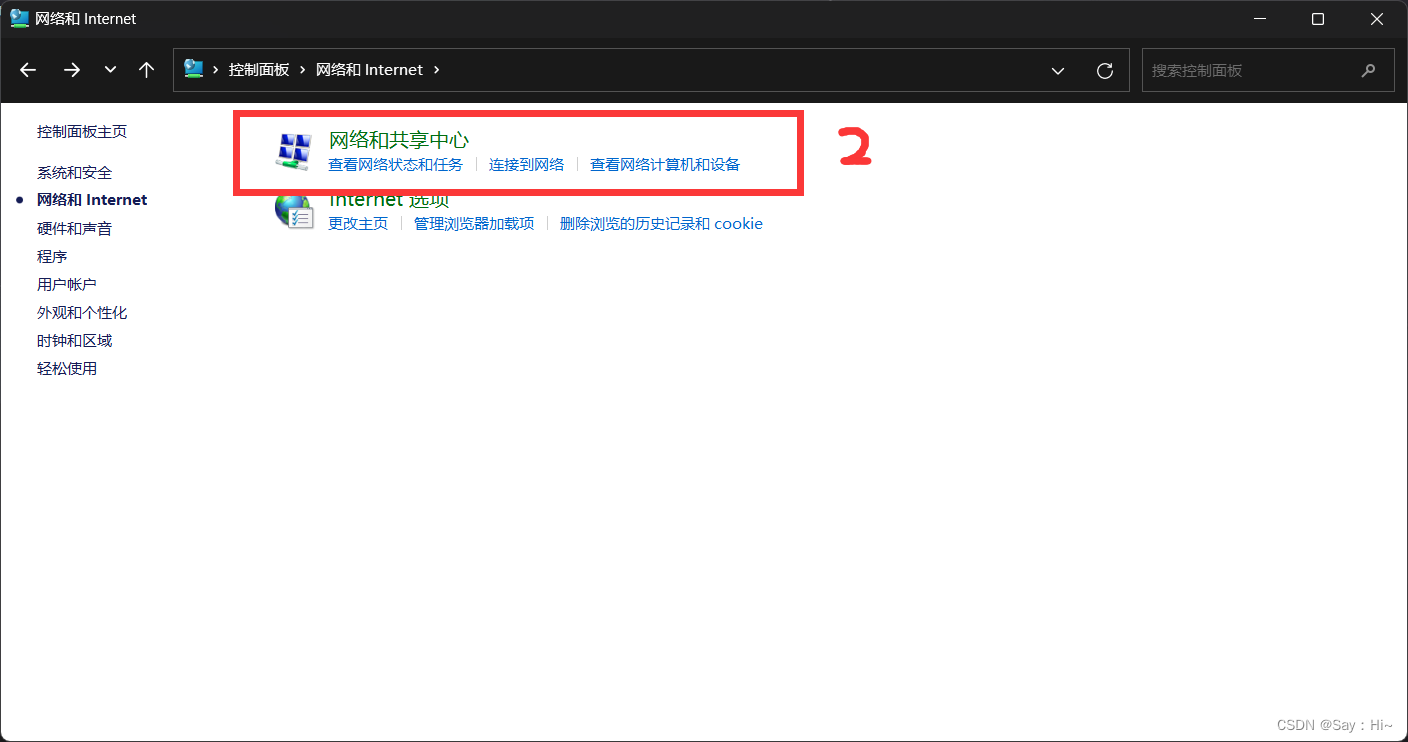Open the chevron after 网络和 Internet breadcrumb

click(x=437, y=70)
